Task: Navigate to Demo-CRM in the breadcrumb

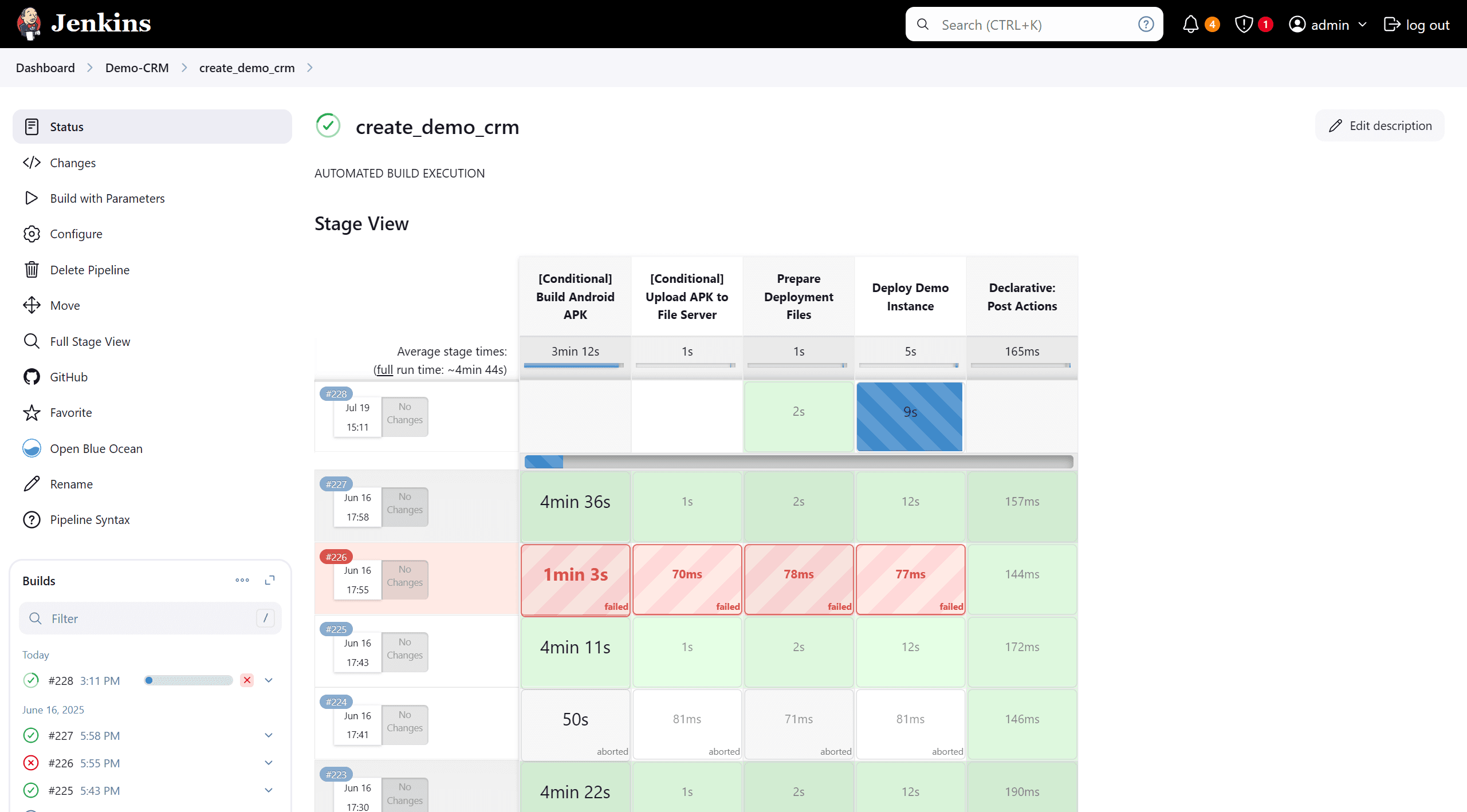Action: pyautogui.click(x=136, y=68)
